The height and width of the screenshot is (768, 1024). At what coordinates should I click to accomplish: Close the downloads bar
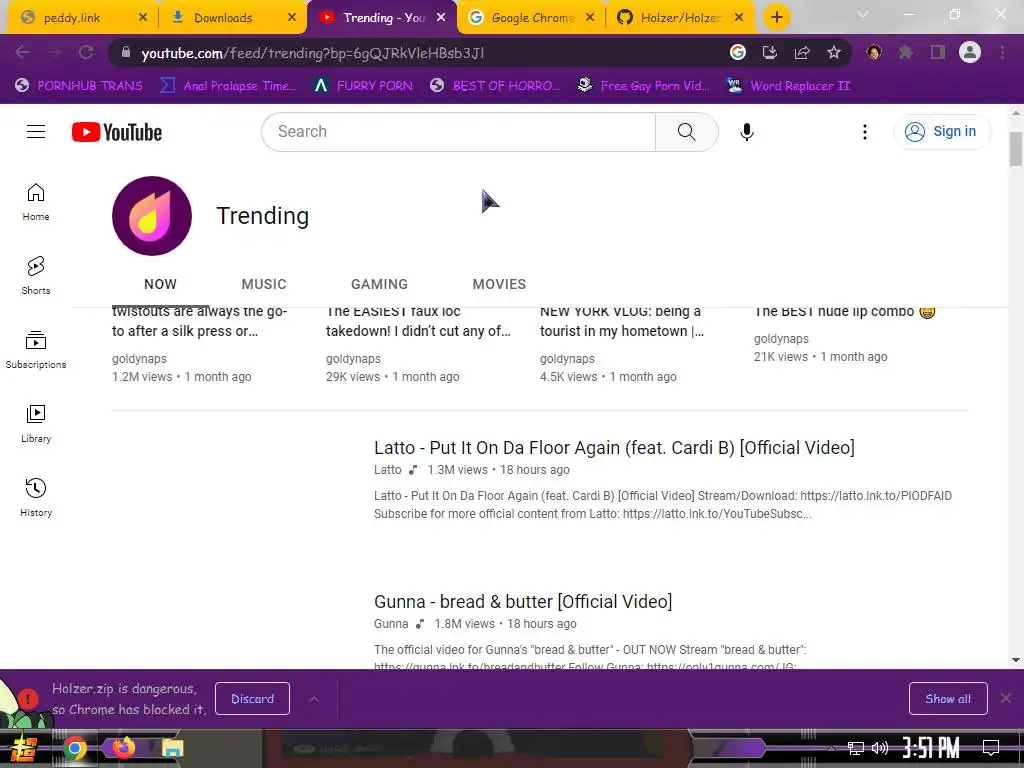click(x=1006, y=698)
